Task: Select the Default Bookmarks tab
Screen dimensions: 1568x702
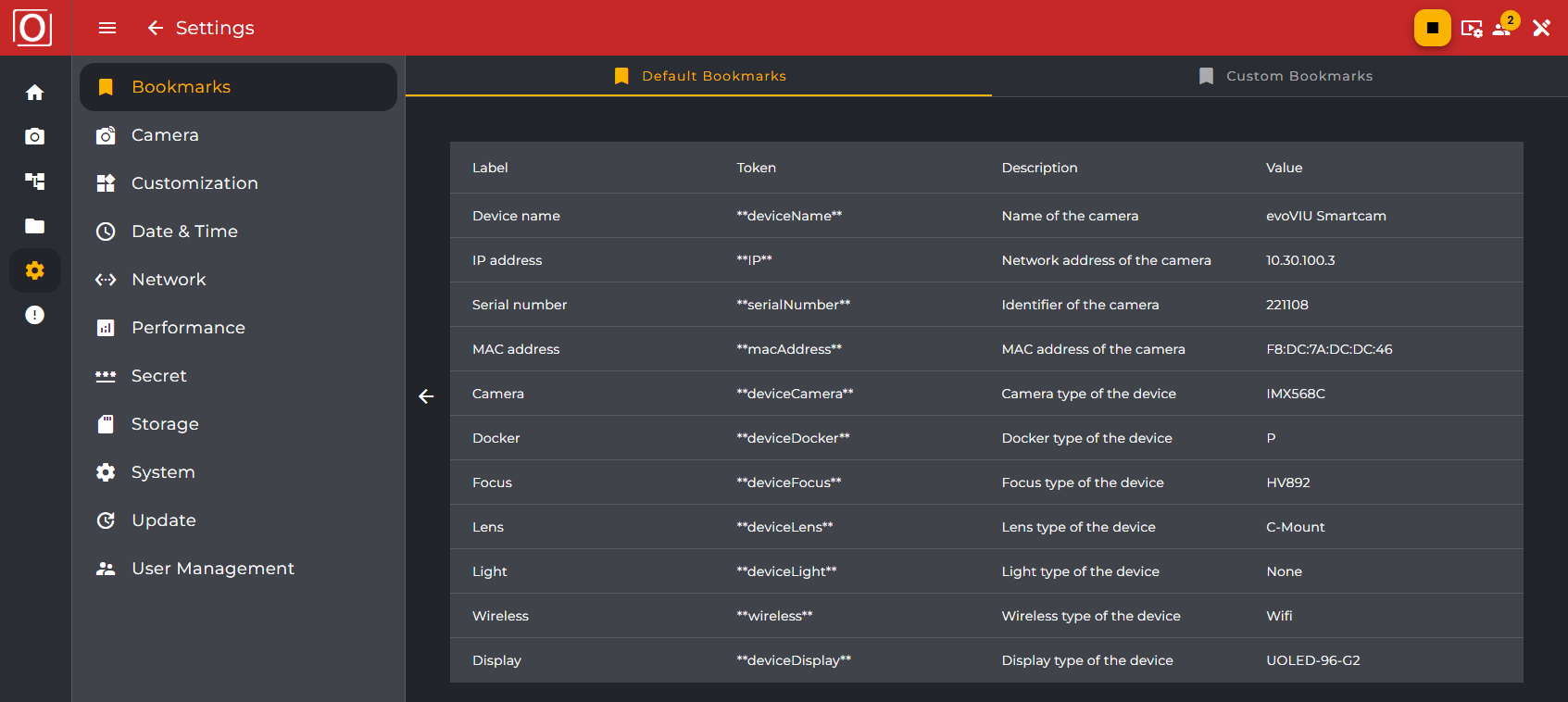Action: [699, 76]
